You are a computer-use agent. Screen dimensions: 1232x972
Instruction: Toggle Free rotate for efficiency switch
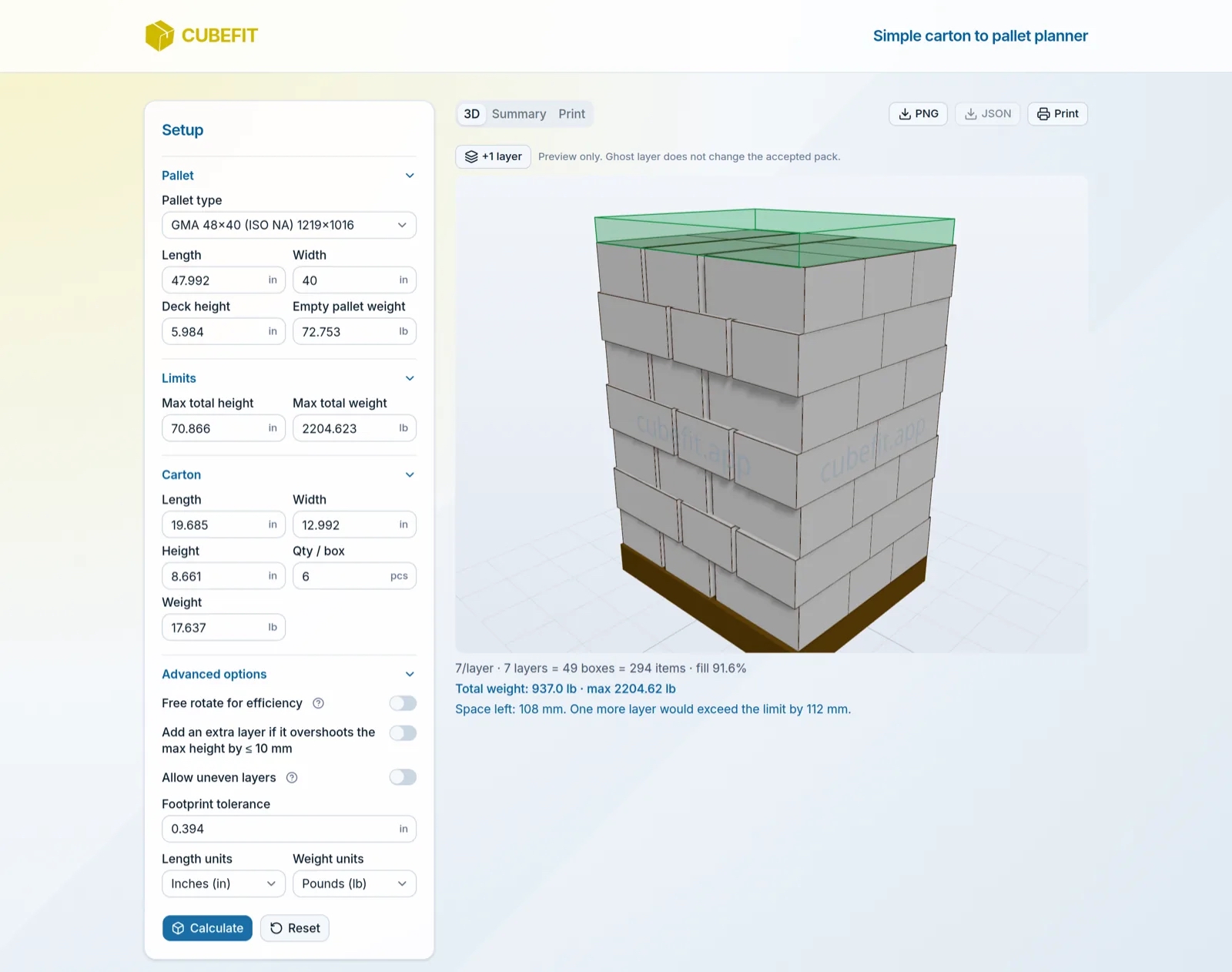[x=403, y=703]
